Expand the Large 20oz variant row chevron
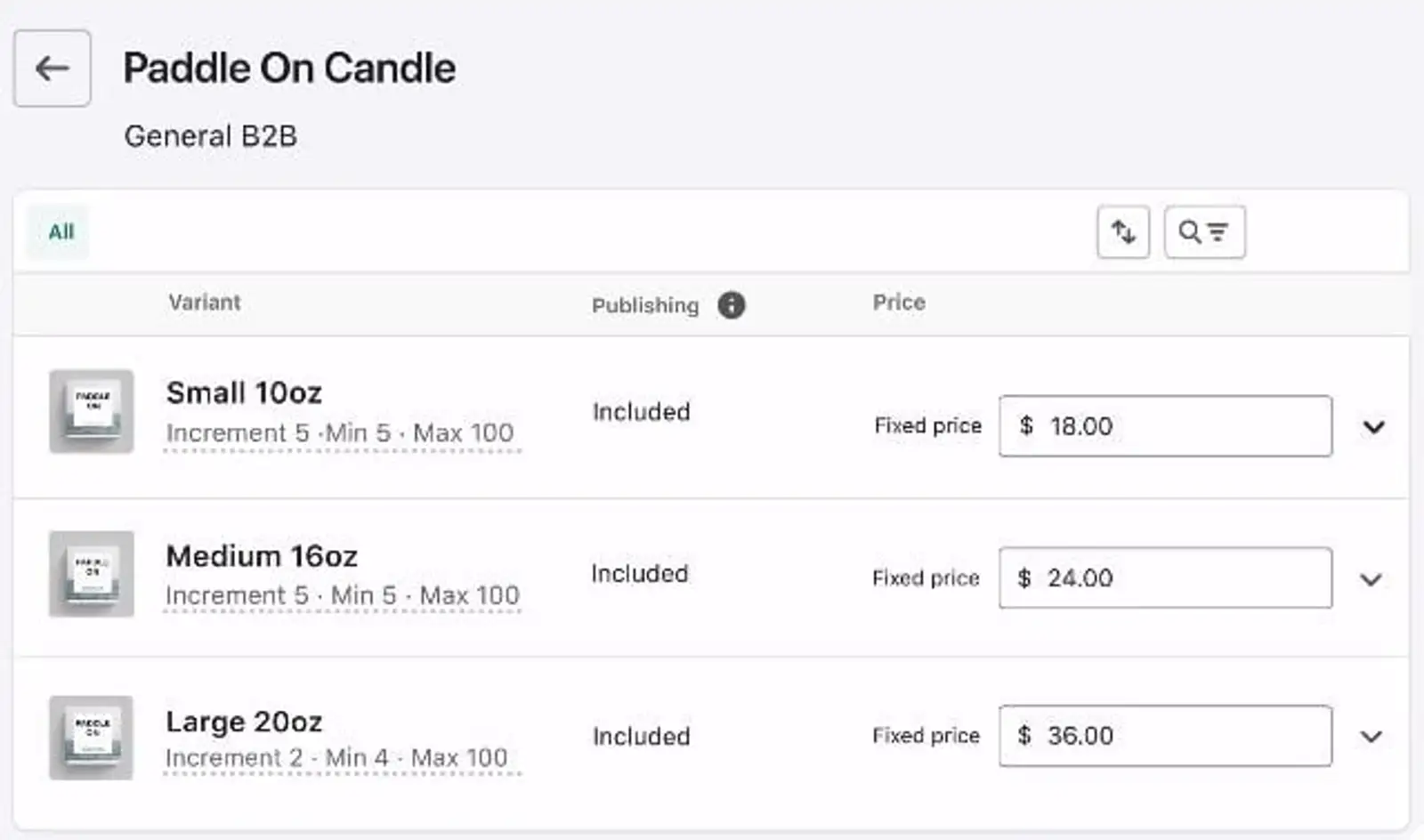 pos(1373,737)
